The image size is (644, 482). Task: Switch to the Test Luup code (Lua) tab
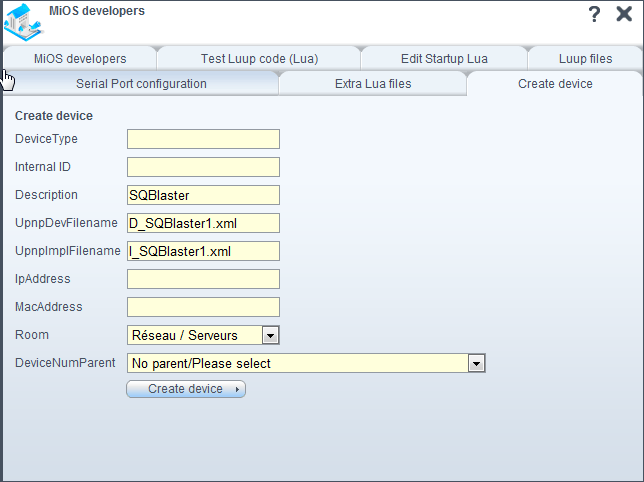(259, 59)
